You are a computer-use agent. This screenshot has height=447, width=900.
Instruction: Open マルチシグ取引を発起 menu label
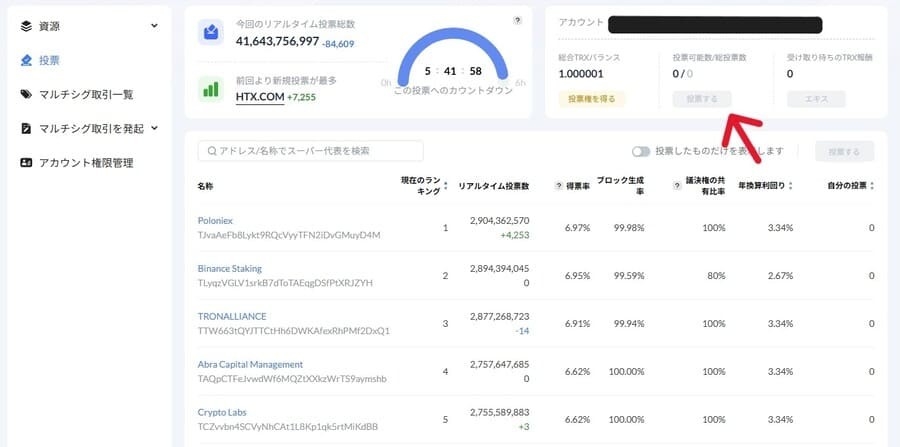[x=91, y=129]
